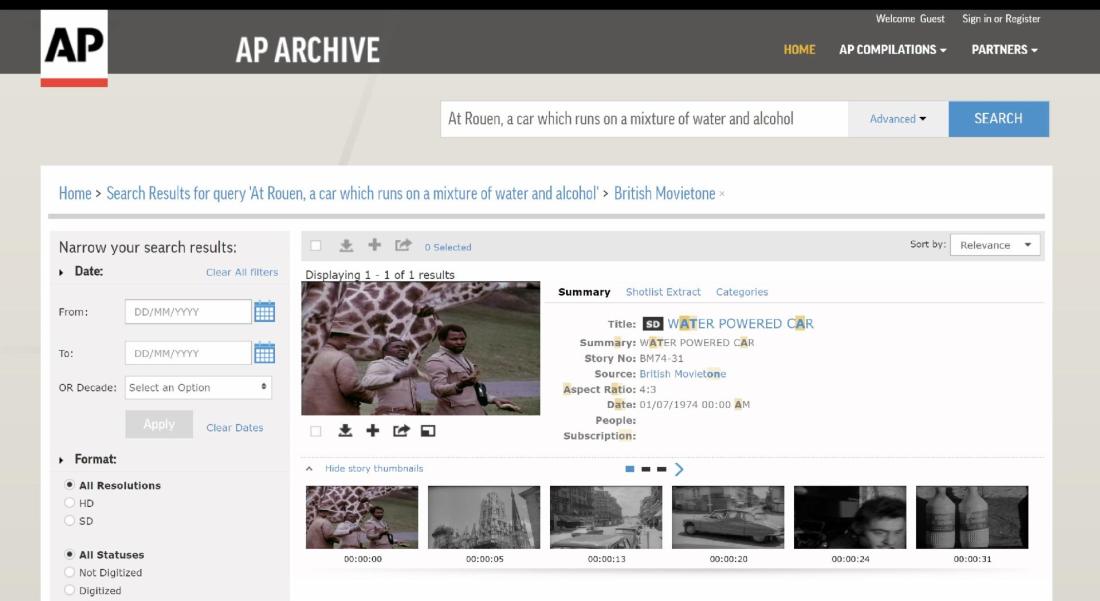Click the 0 Selected counter
The height and width of the screenshot is (601, 1100).
pyautogui.click(x=448, y=248)
